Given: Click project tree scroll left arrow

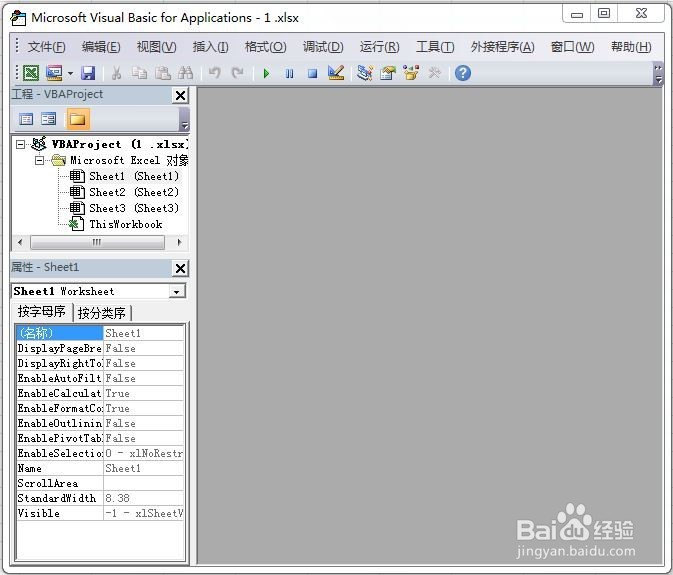Looking at the screenshot, I should tap(20, 242).
